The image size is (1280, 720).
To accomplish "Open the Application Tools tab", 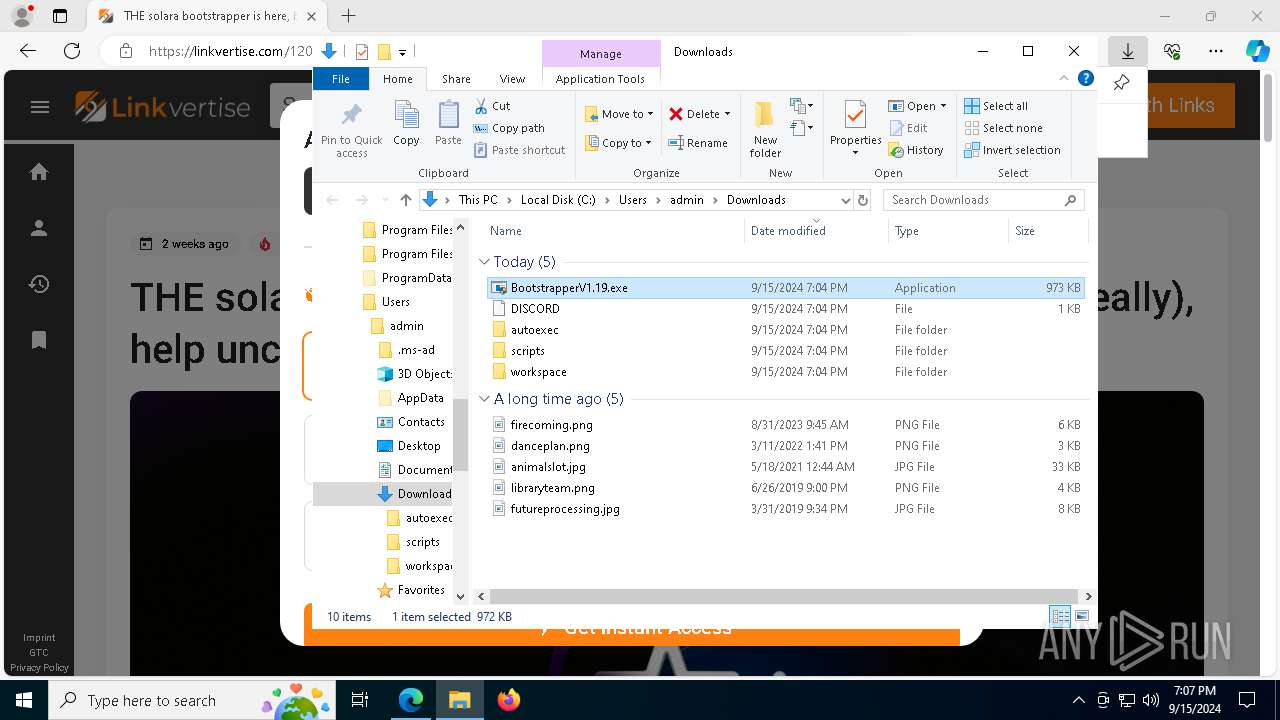I will [x=600, y=79].
